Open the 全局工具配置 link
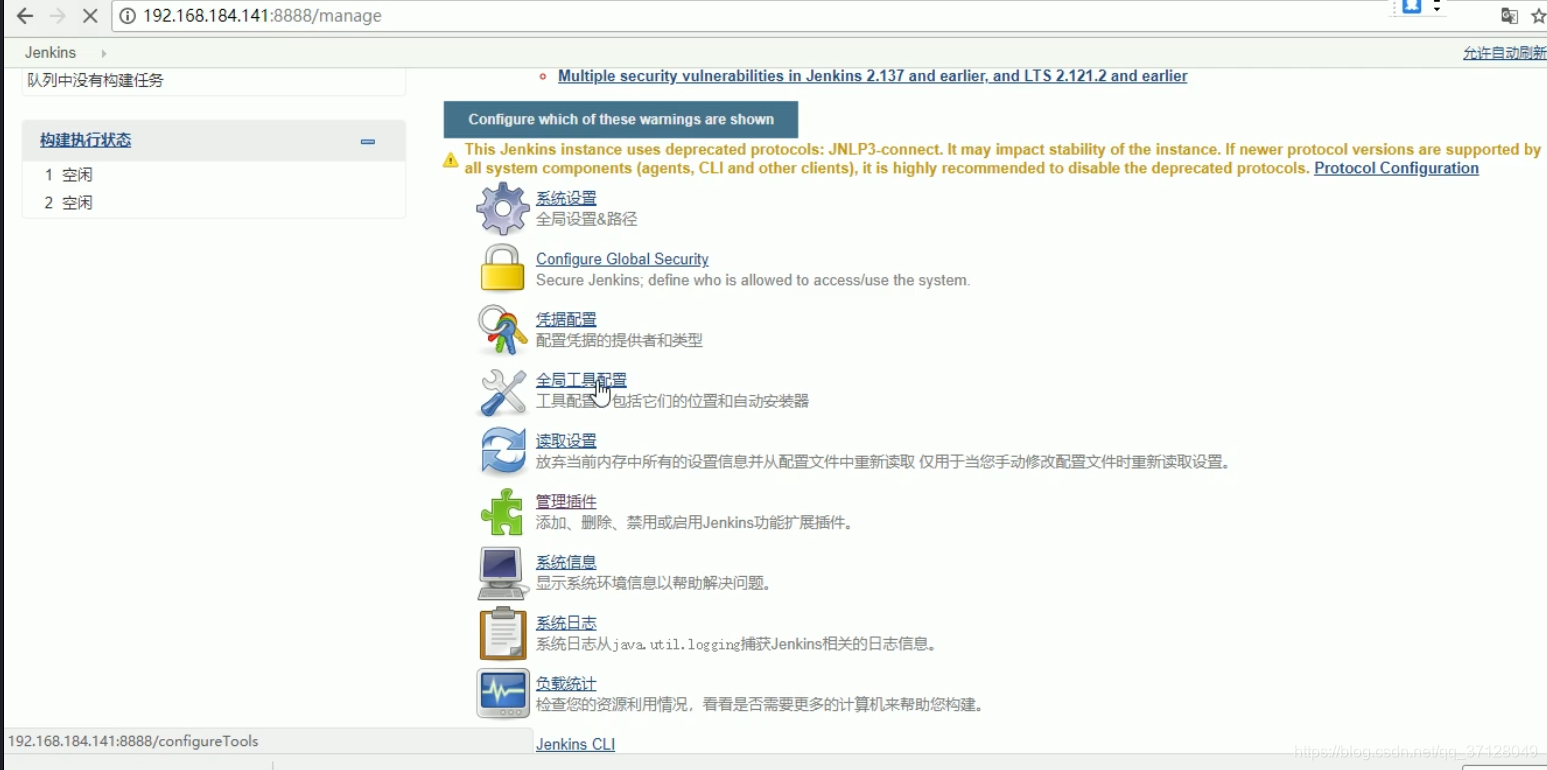Screen dimensions: 1547x770 point(581,380)
